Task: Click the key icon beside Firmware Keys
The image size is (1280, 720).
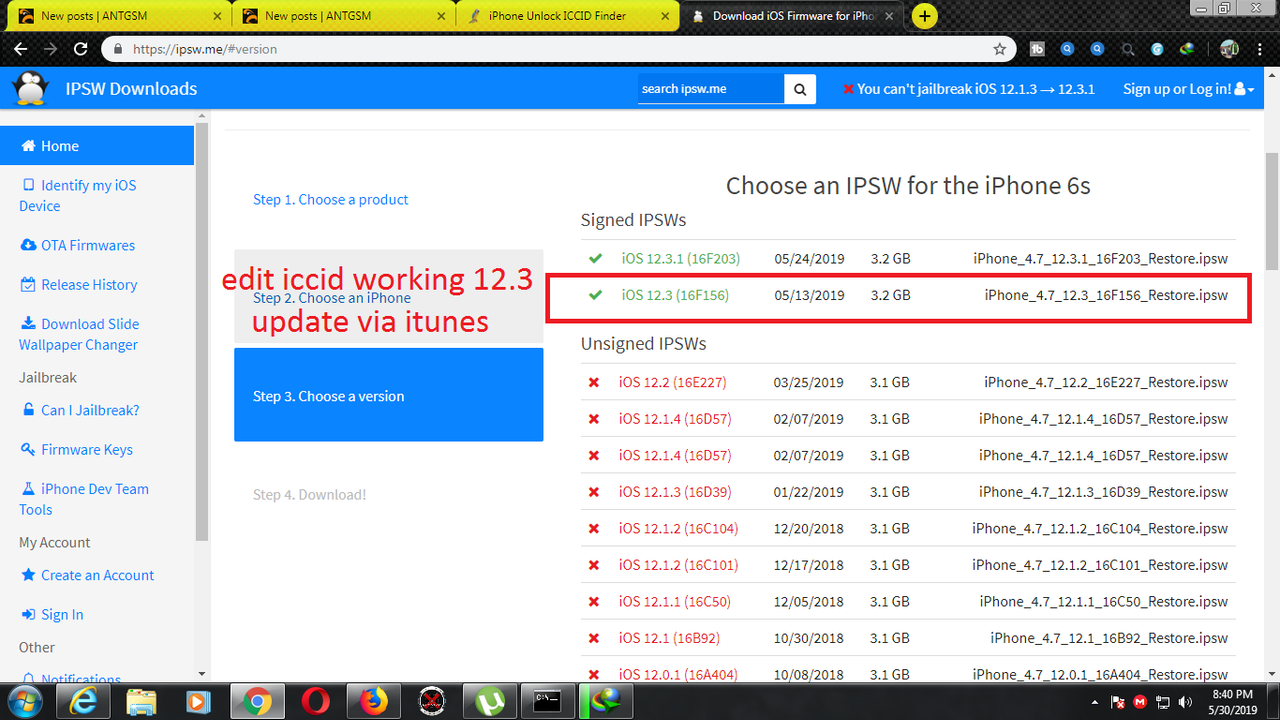Action: pyautogui.click(x=28, y=450)
